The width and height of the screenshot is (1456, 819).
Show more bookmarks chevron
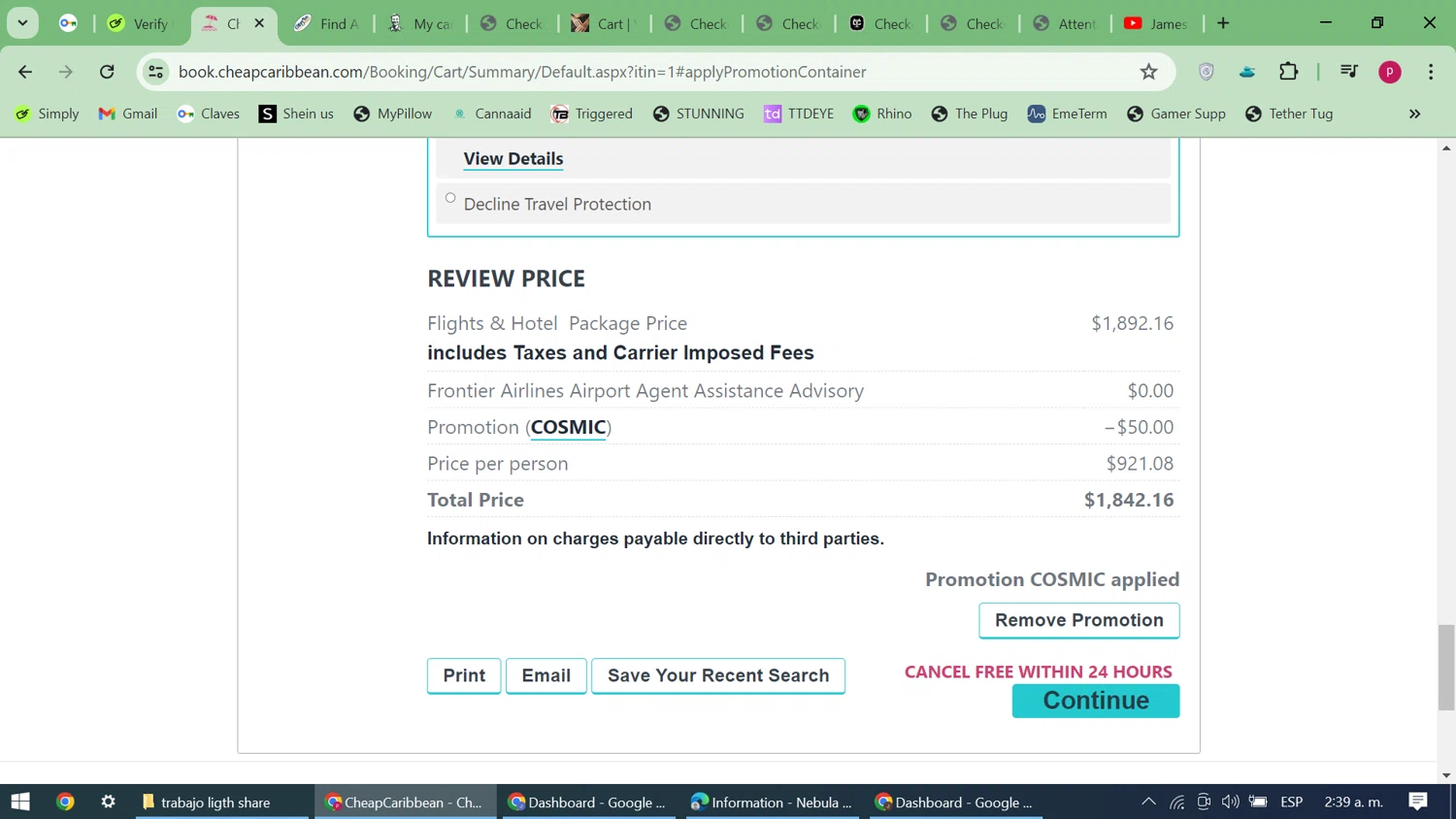[x=1414, y=114]
